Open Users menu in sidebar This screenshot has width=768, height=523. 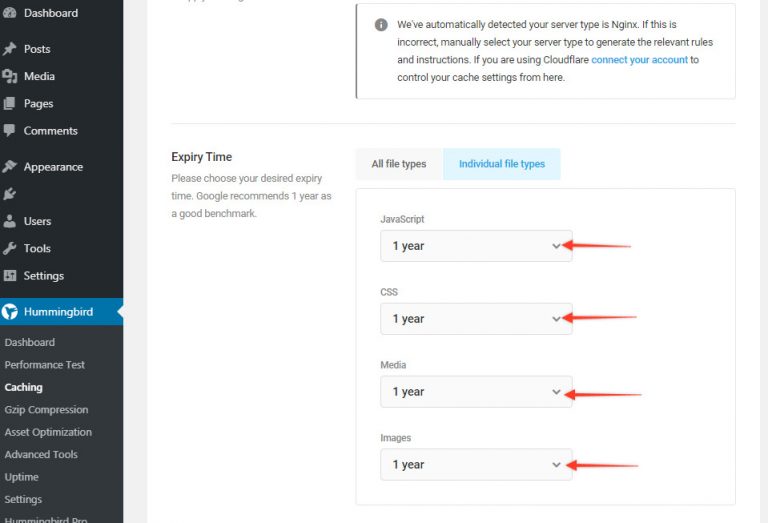(37, 221)
